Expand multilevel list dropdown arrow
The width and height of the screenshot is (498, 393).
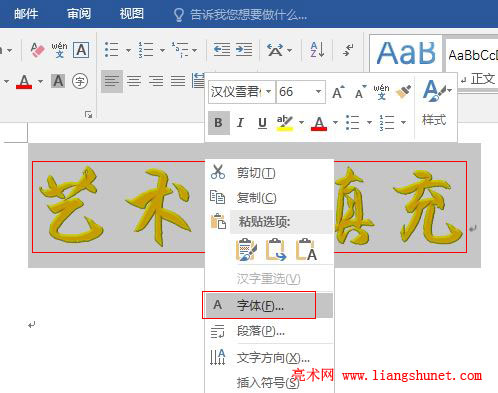point(194,50)
